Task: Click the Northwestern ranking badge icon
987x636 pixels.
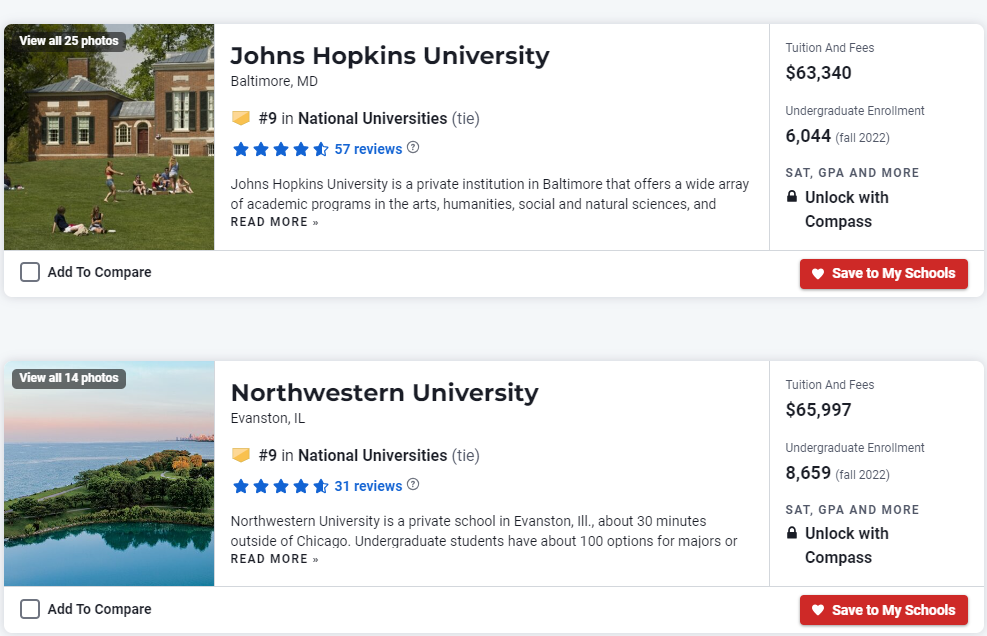Action: point(240,455)
